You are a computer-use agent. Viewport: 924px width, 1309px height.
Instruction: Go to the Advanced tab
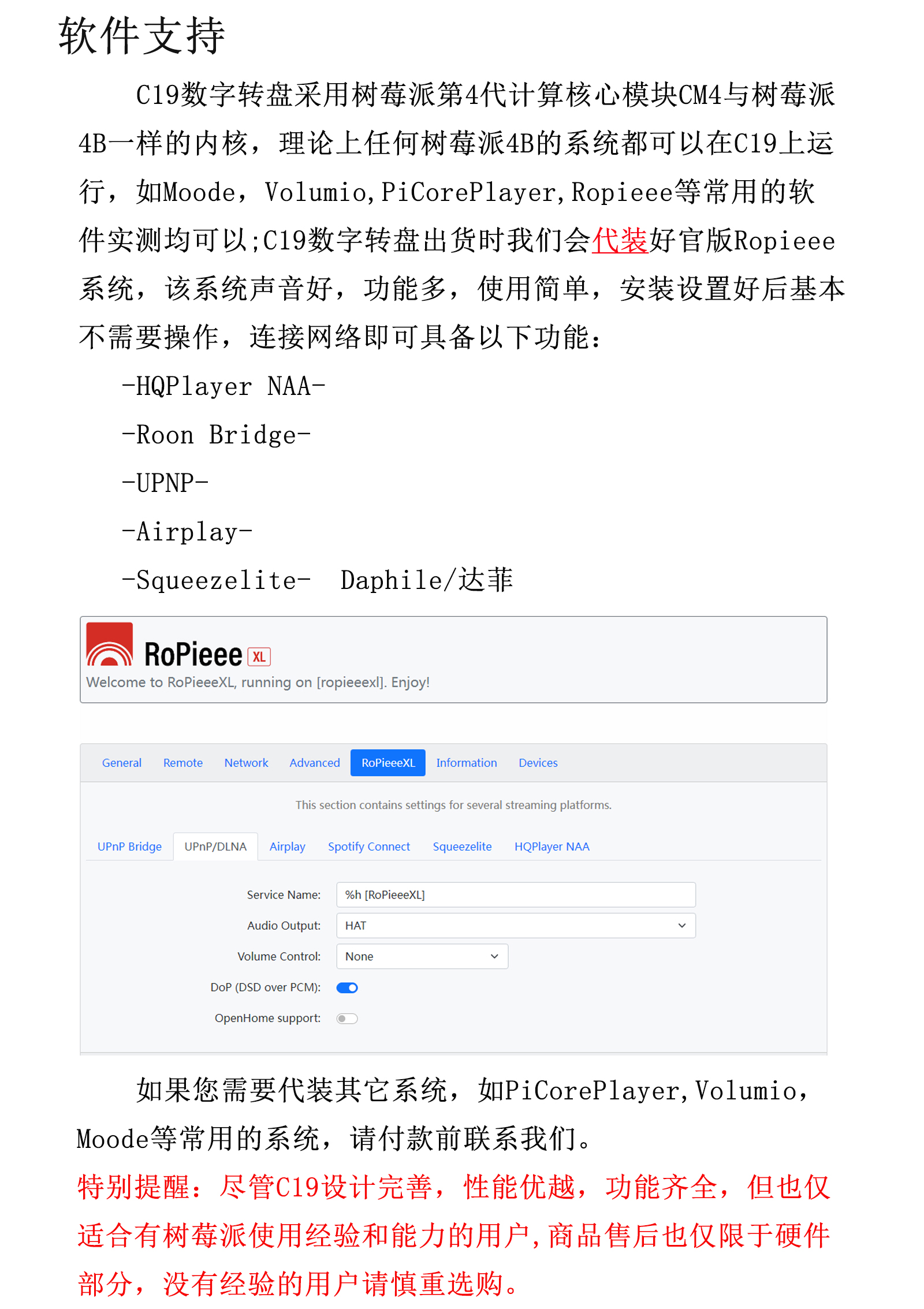point(315,763)
